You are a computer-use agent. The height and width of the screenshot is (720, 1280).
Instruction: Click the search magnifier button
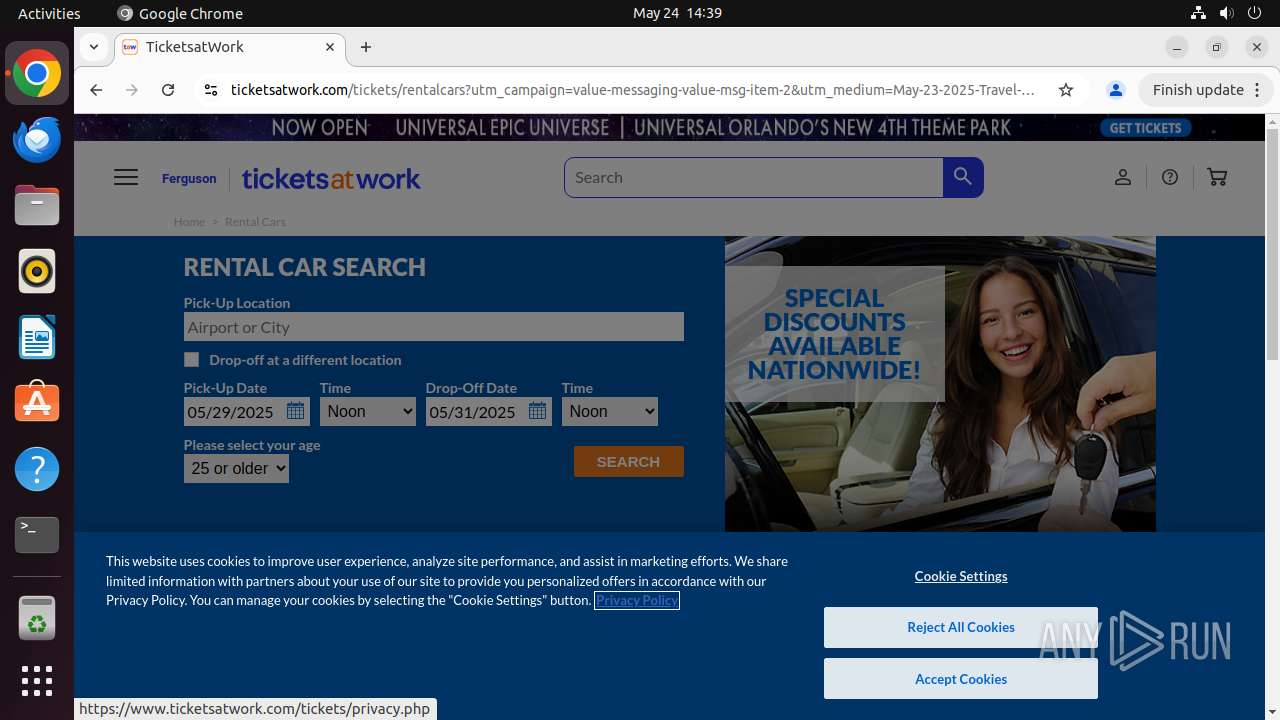963,177
